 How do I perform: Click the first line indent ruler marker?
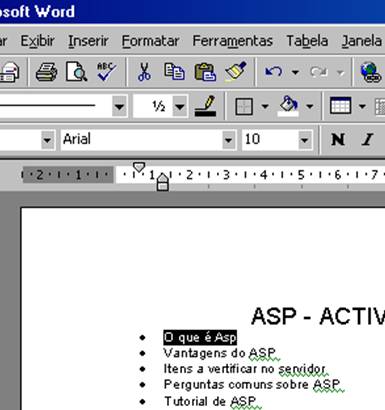pyautogui.click(x=139, y=167)
